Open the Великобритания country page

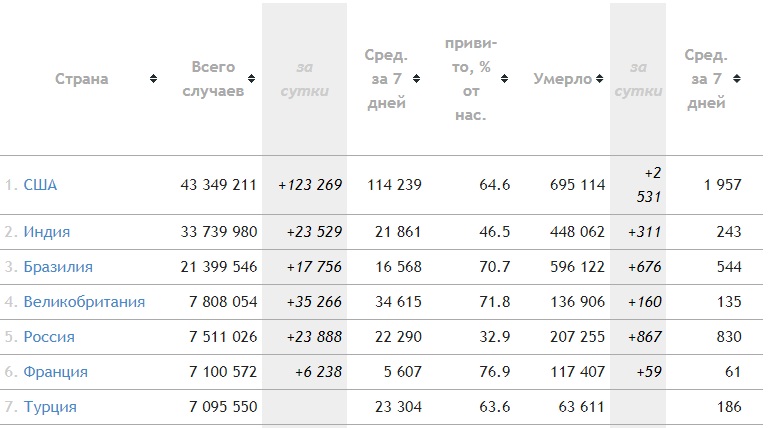[84, 302]
